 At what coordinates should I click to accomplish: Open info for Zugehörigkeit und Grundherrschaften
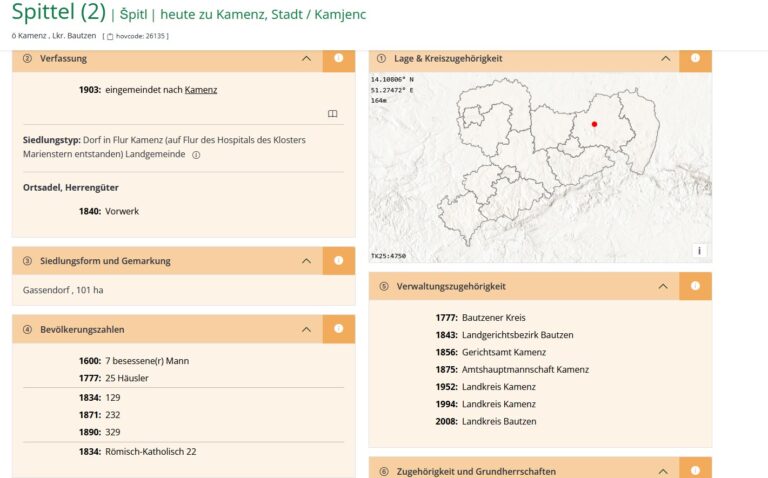click(695, 470)
